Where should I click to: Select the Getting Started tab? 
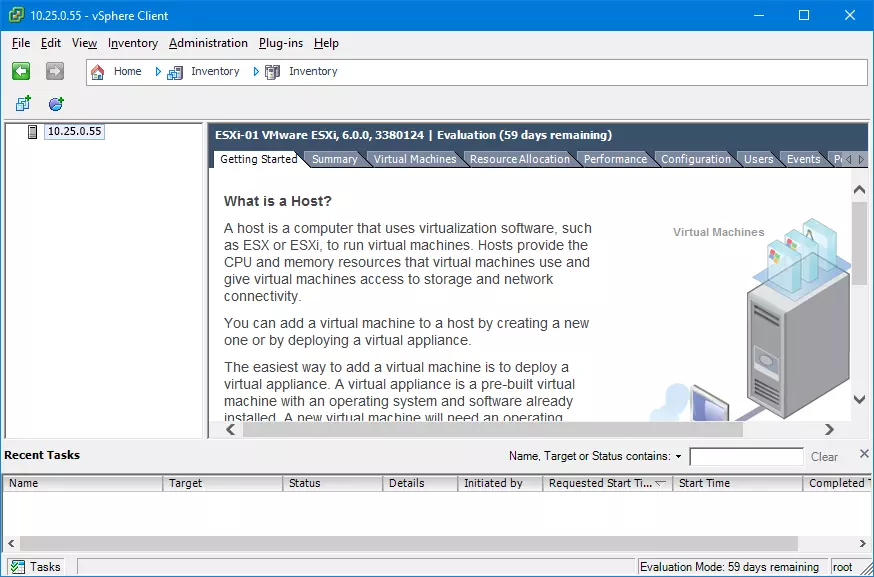(259, 159)
